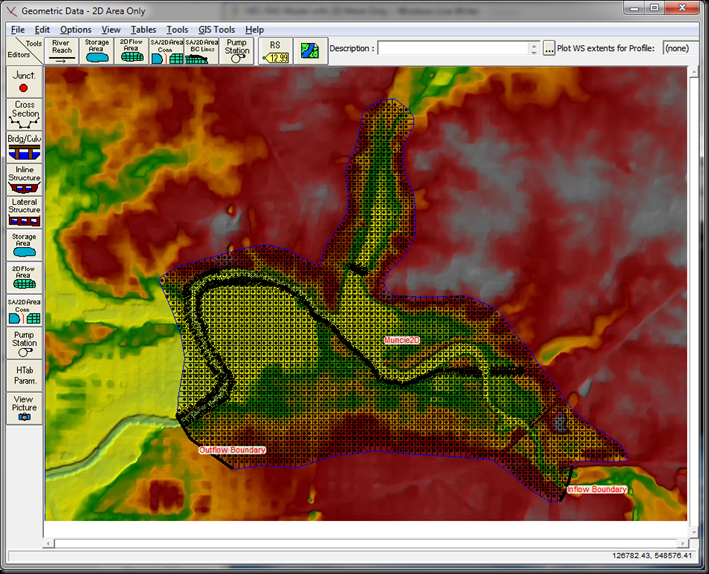The image size is (709, 574).
Task: Select the SA/2D Area BC Lines tool
Action: pyautogui.click(x=201, y=51)
